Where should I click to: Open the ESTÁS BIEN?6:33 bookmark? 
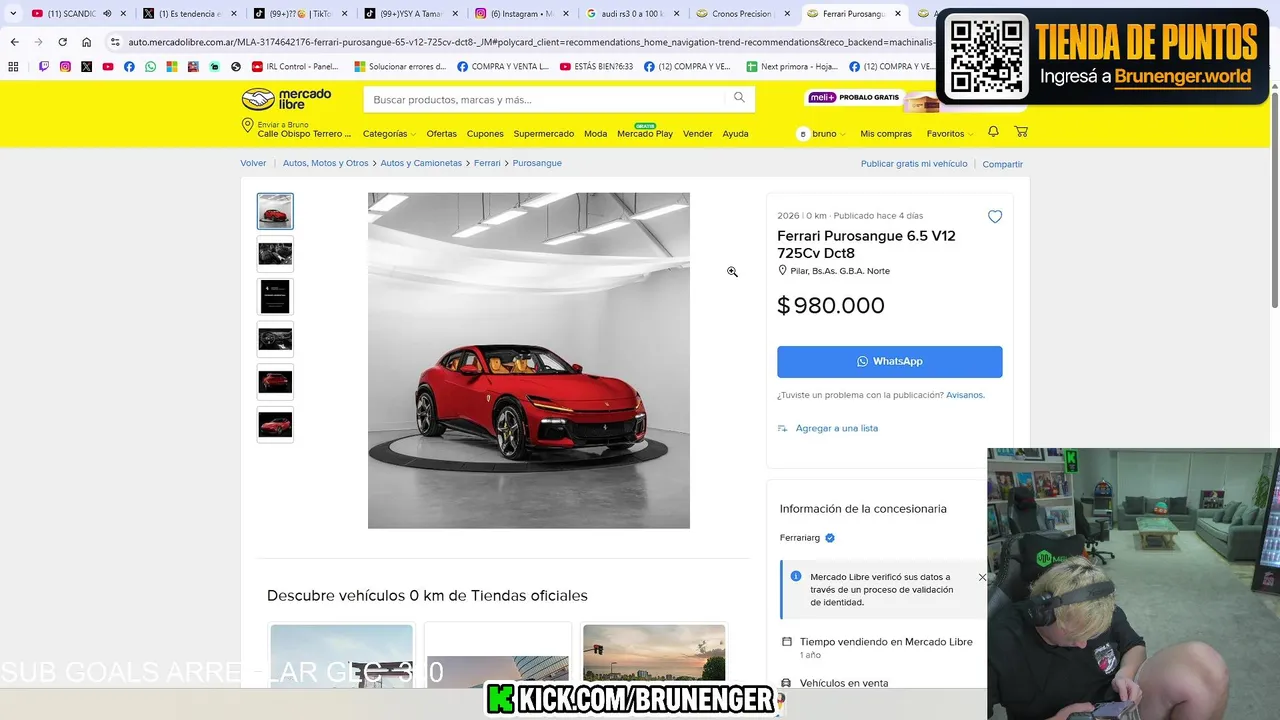pyautogui.click(x=597, y=67)
